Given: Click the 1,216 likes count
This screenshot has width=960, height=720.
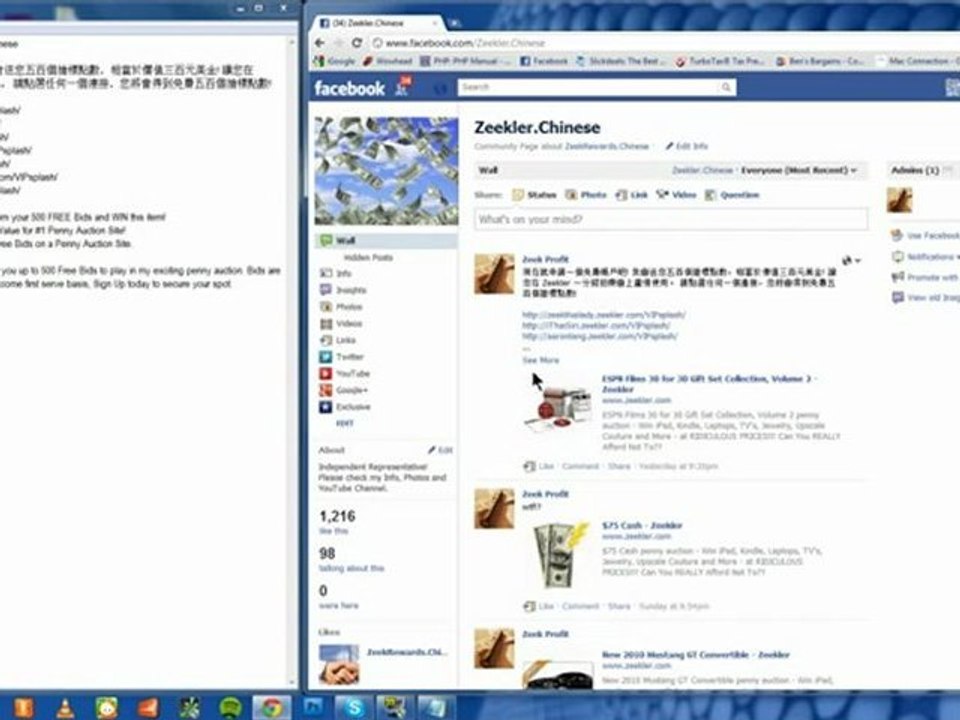Looking at the screenshot, I should pos(337,517).
